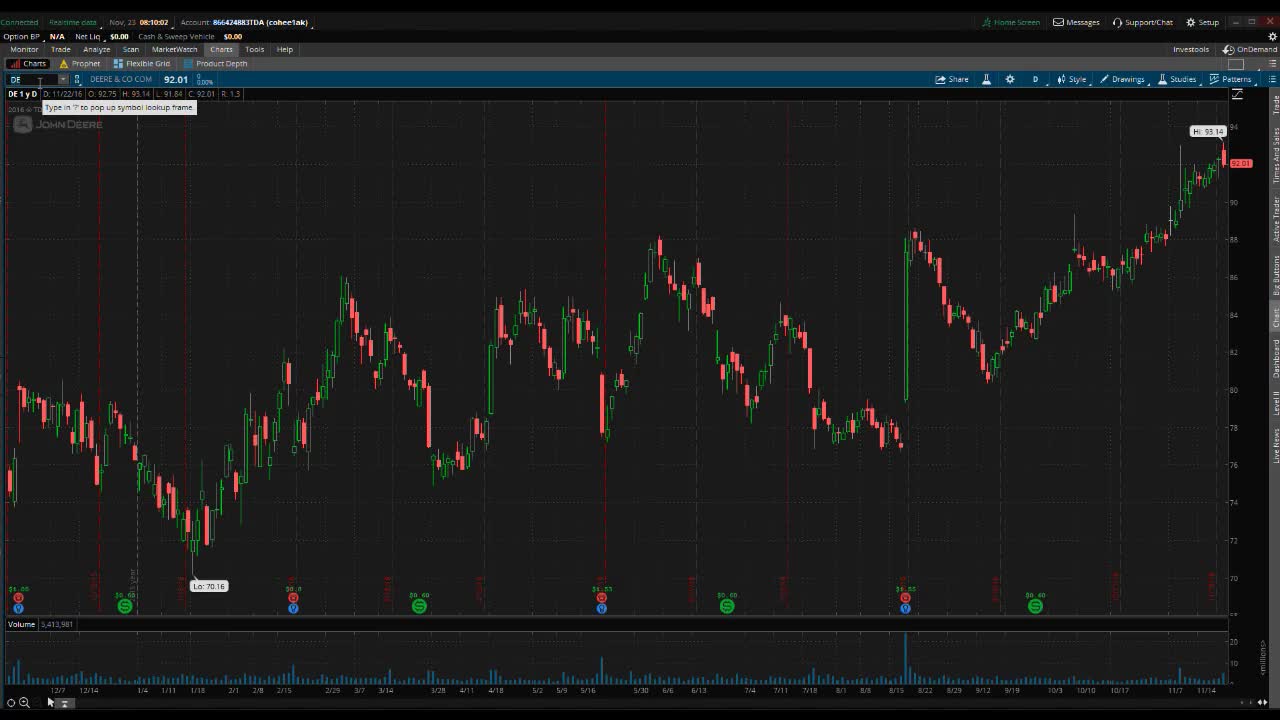This screenshot has width=1280, height=720.
Task: Open Messages
Action: click(x=1076, y=22)
